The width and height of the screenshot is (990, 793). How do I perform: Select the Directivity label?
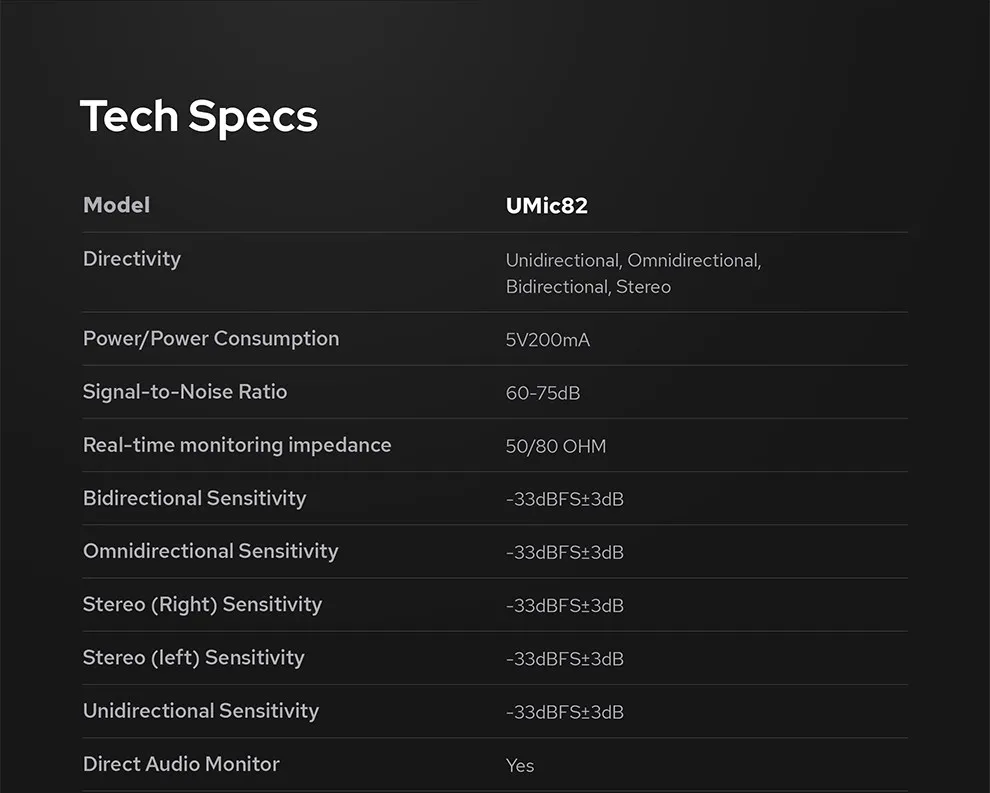132,259
